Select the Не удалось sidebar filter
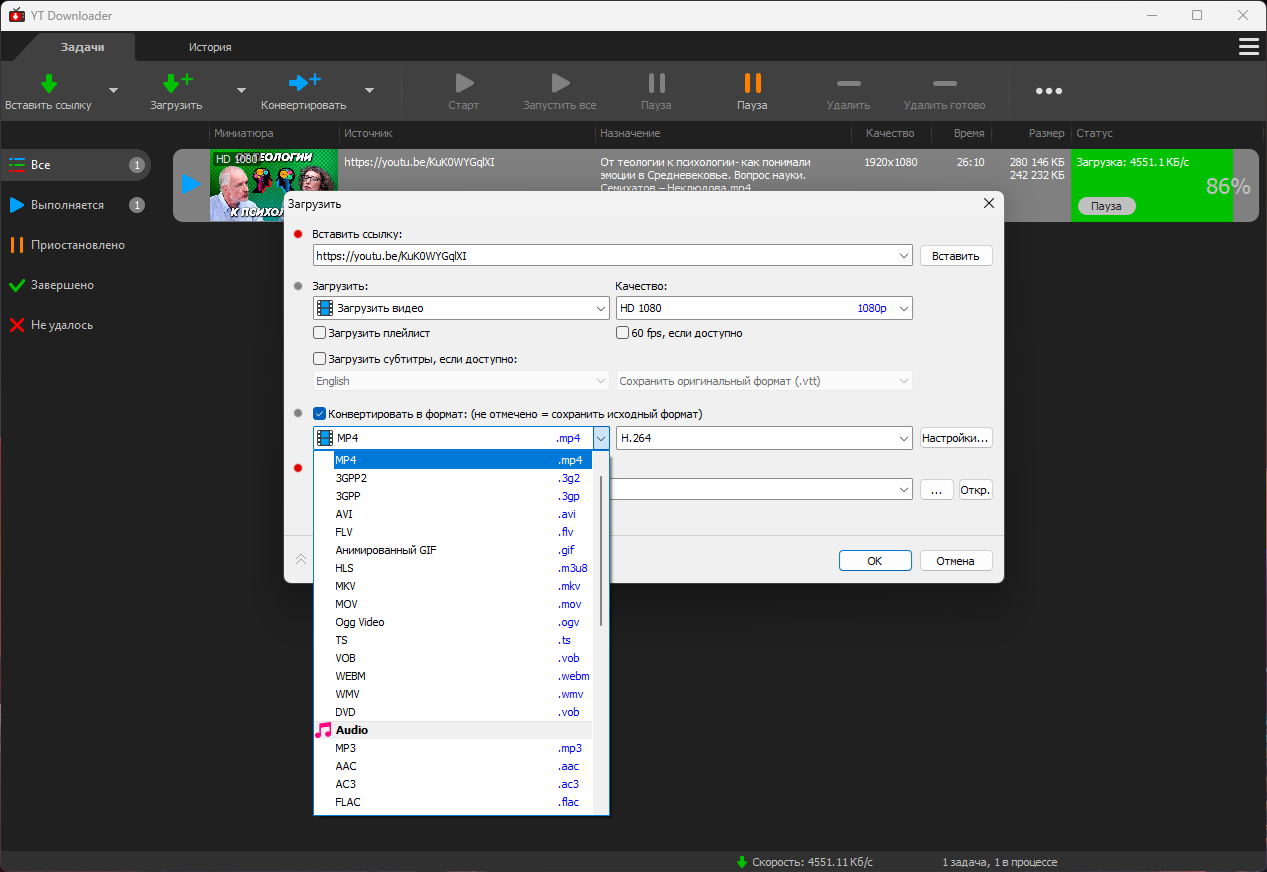Image resolution: width=1267 pixels, height=872 pixels. click(76, 325)
